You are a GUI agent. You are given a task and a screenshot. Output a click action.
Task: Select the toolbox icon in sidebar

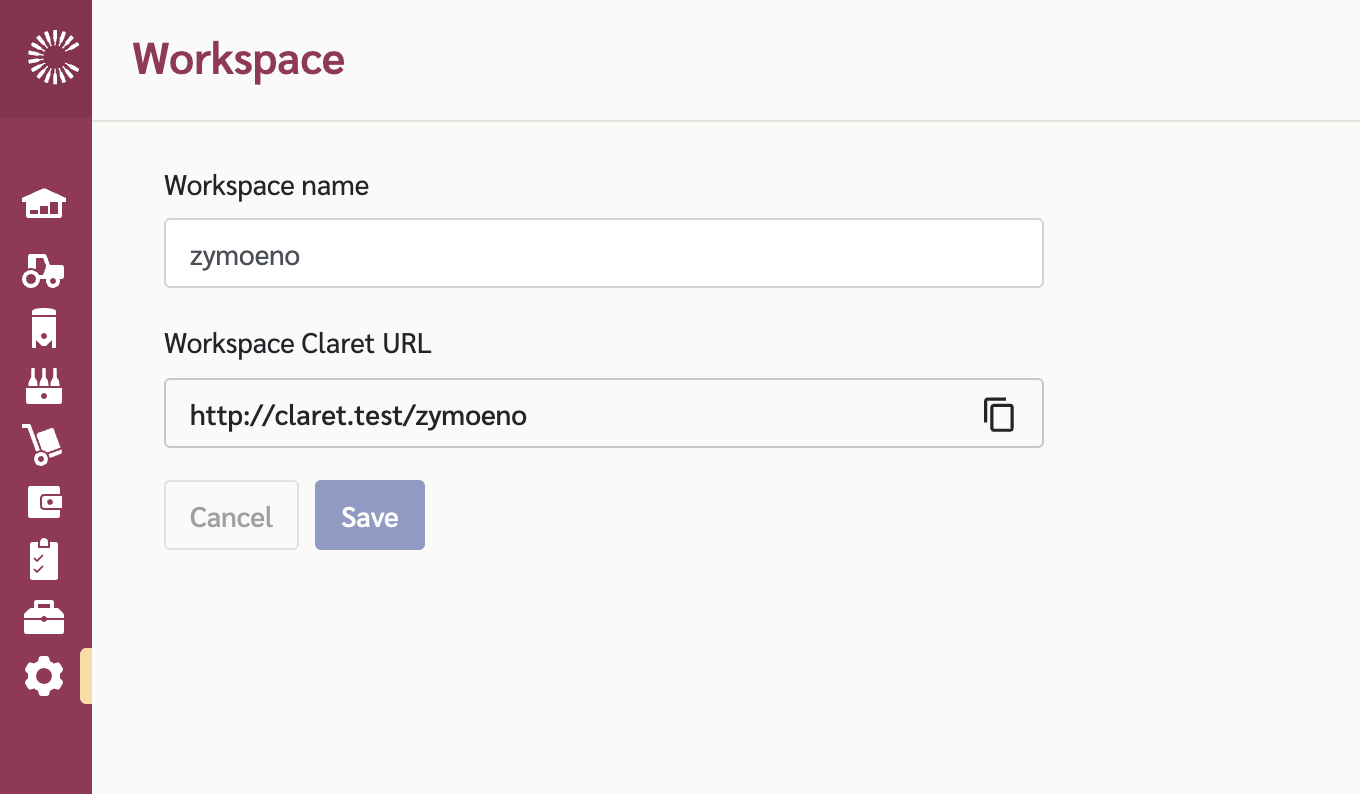[x=44, y=618]
